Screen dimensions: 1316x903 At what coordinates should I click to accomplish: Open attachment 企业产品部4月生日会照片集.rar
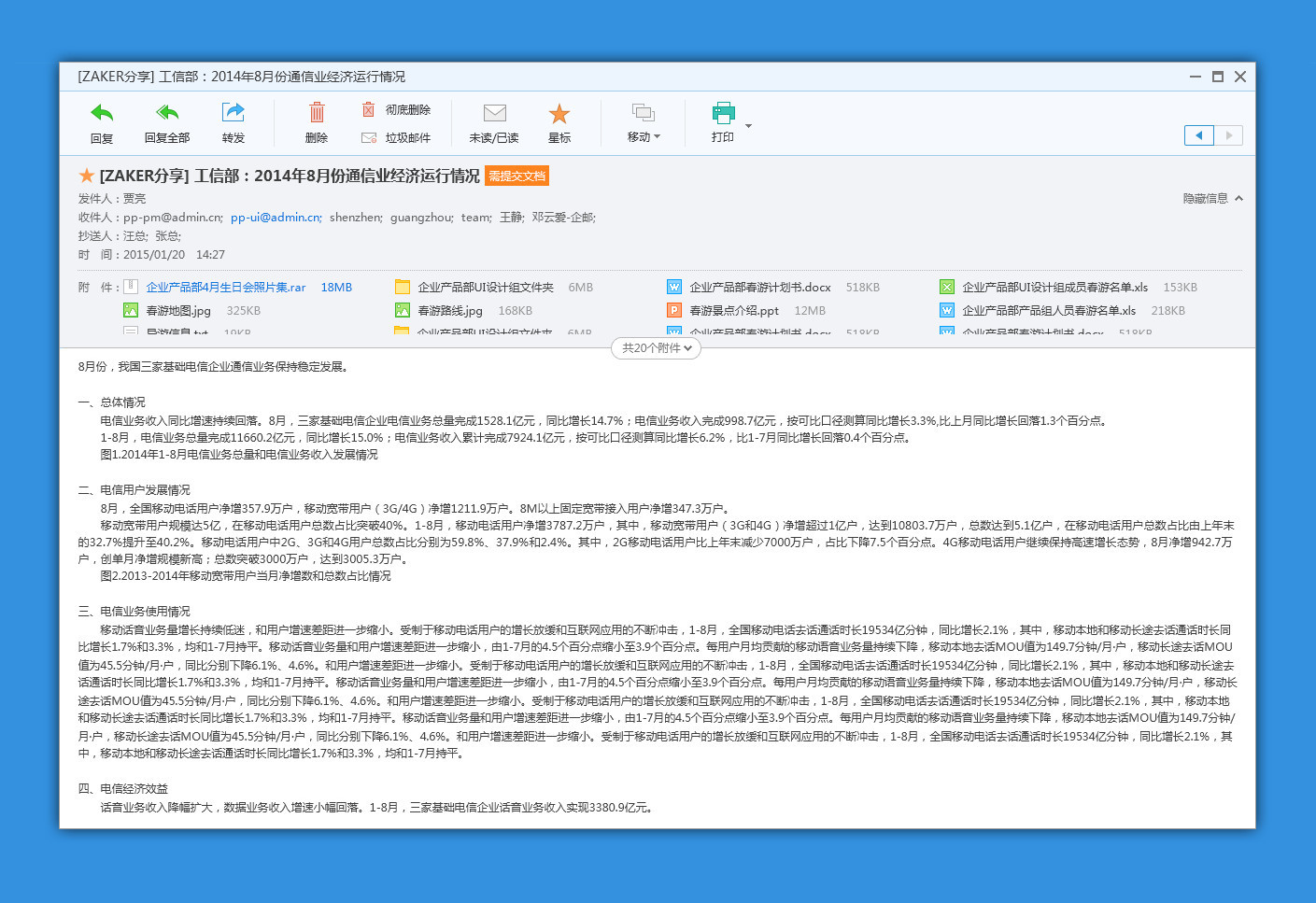(x=226, y=288)
